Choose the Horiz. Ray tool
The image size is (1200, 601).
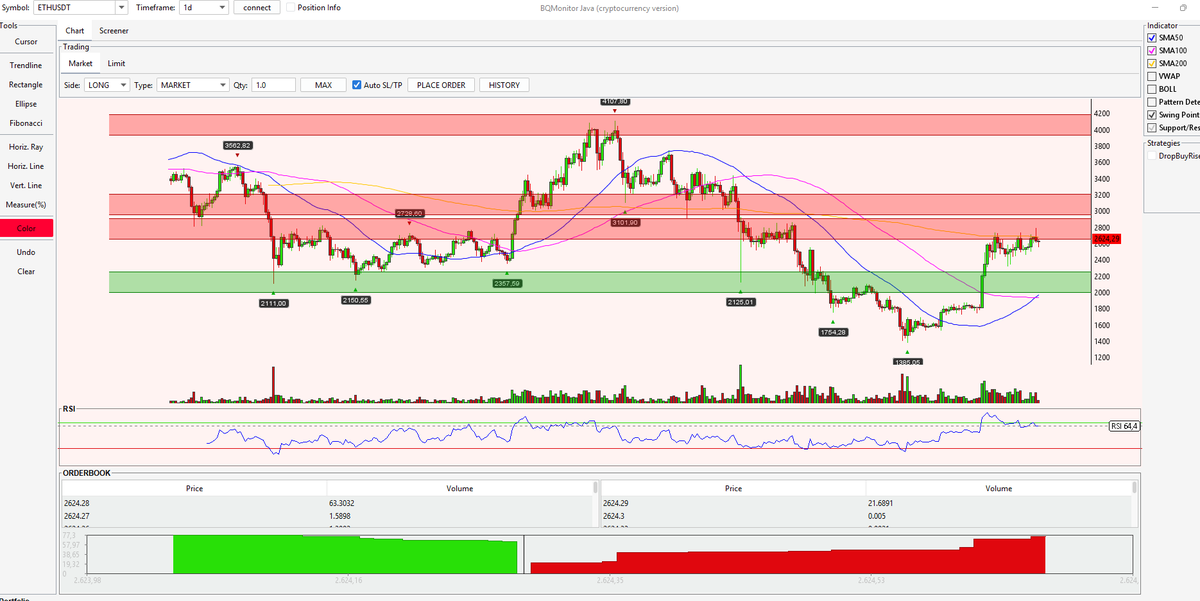[x=26, y=147]
